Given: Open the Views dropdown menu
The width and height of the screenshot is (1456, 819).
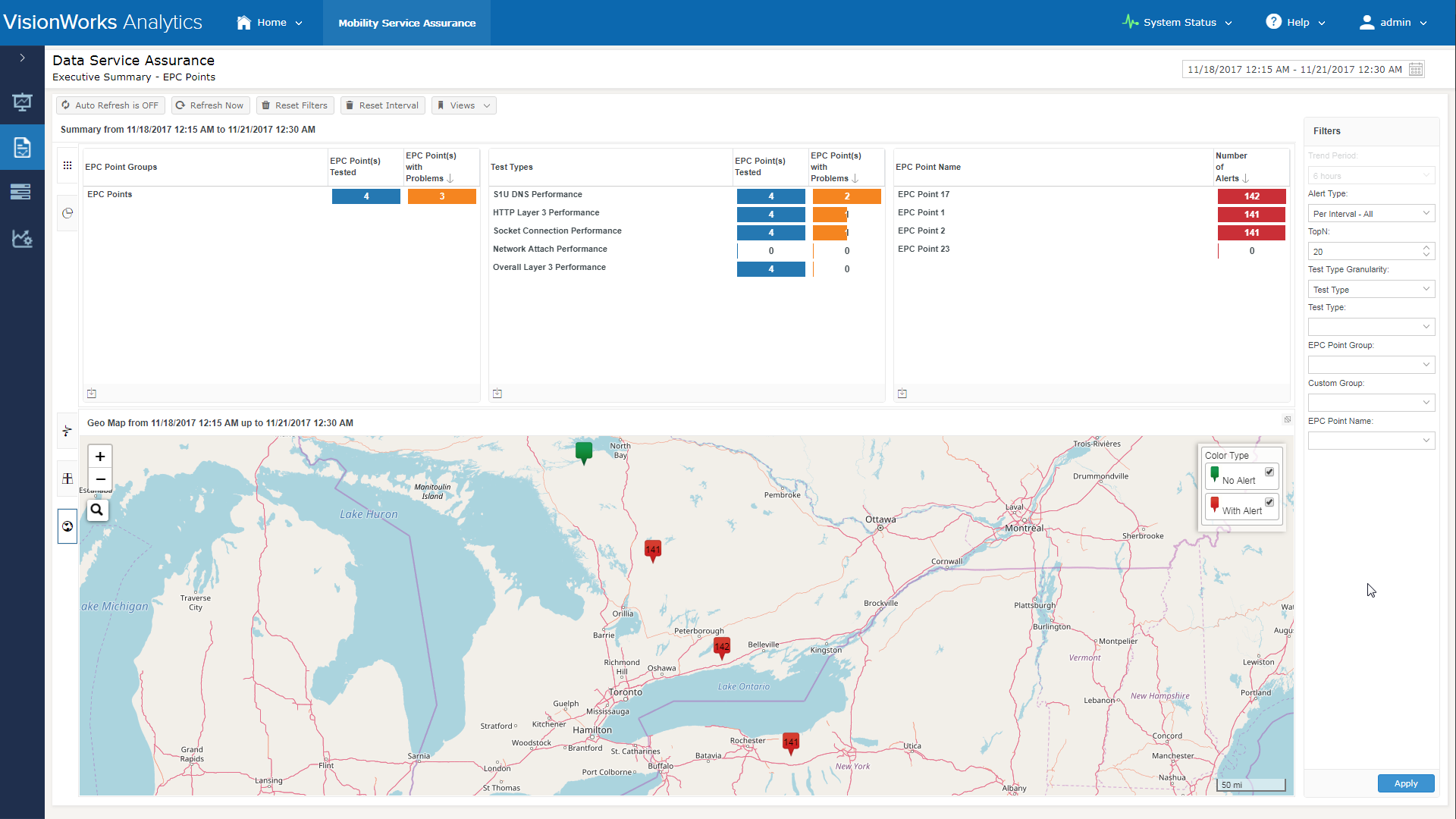Looking at the screenshot, I should [x=464, y=105].
